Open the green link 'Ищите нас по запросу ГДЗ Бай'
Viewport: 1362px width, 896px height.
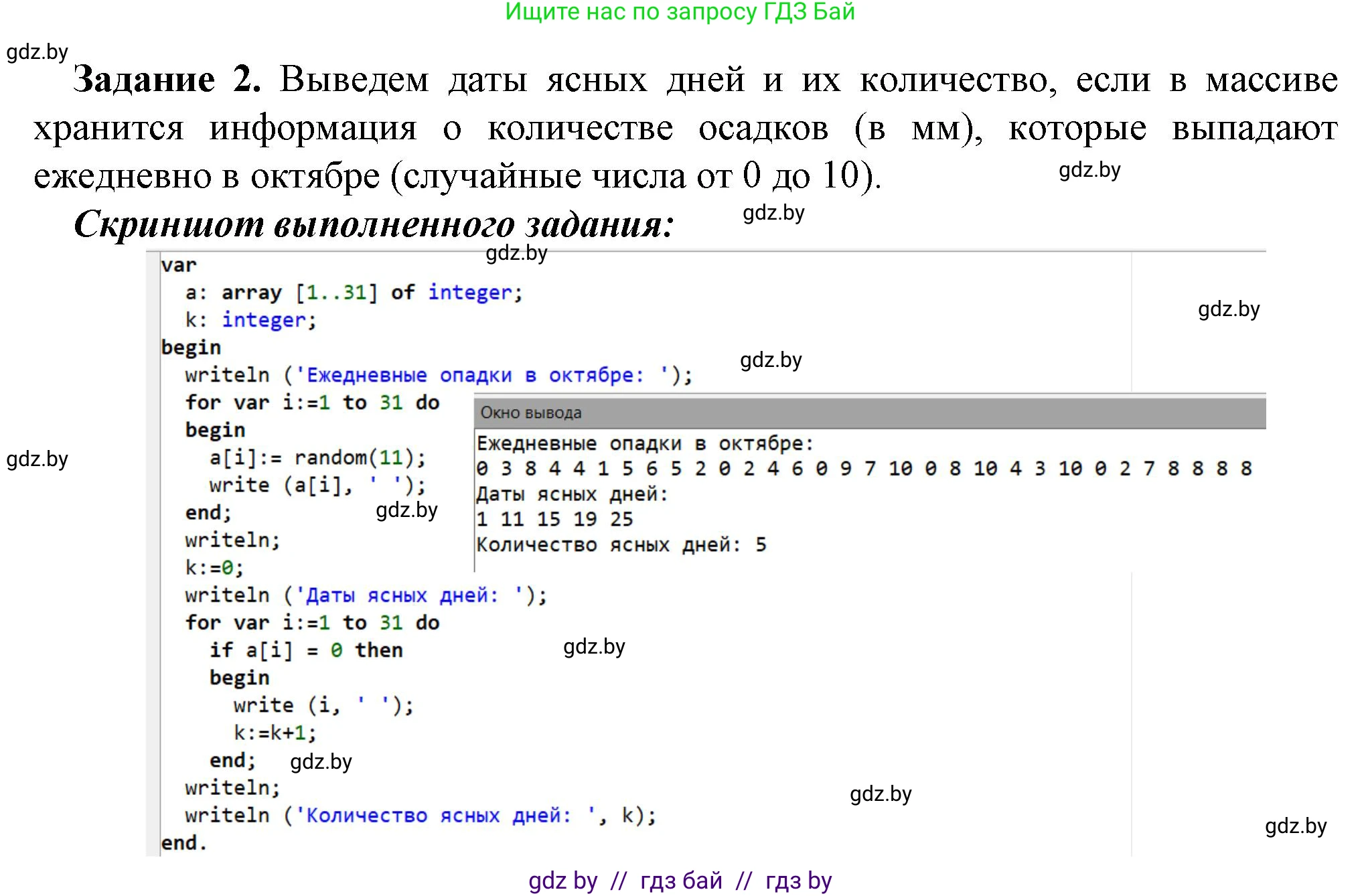tap(679, 15)
